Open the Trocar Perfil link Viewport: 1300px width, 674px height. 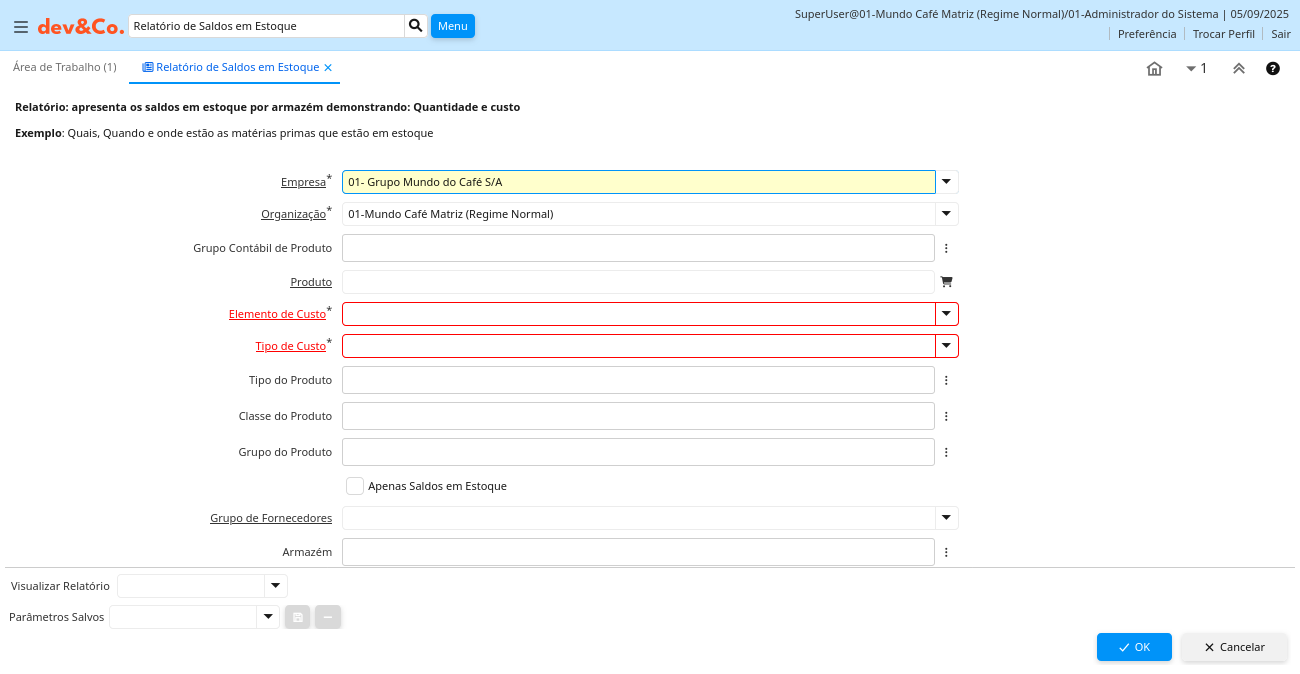tap(1223, 34)
